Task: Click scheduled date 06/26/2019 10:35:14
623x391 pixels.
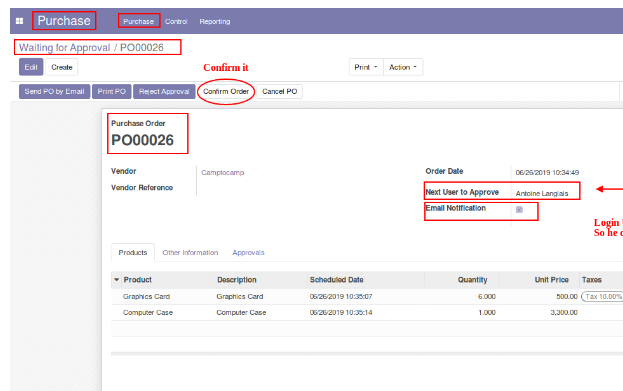Action: coord(341,312)
